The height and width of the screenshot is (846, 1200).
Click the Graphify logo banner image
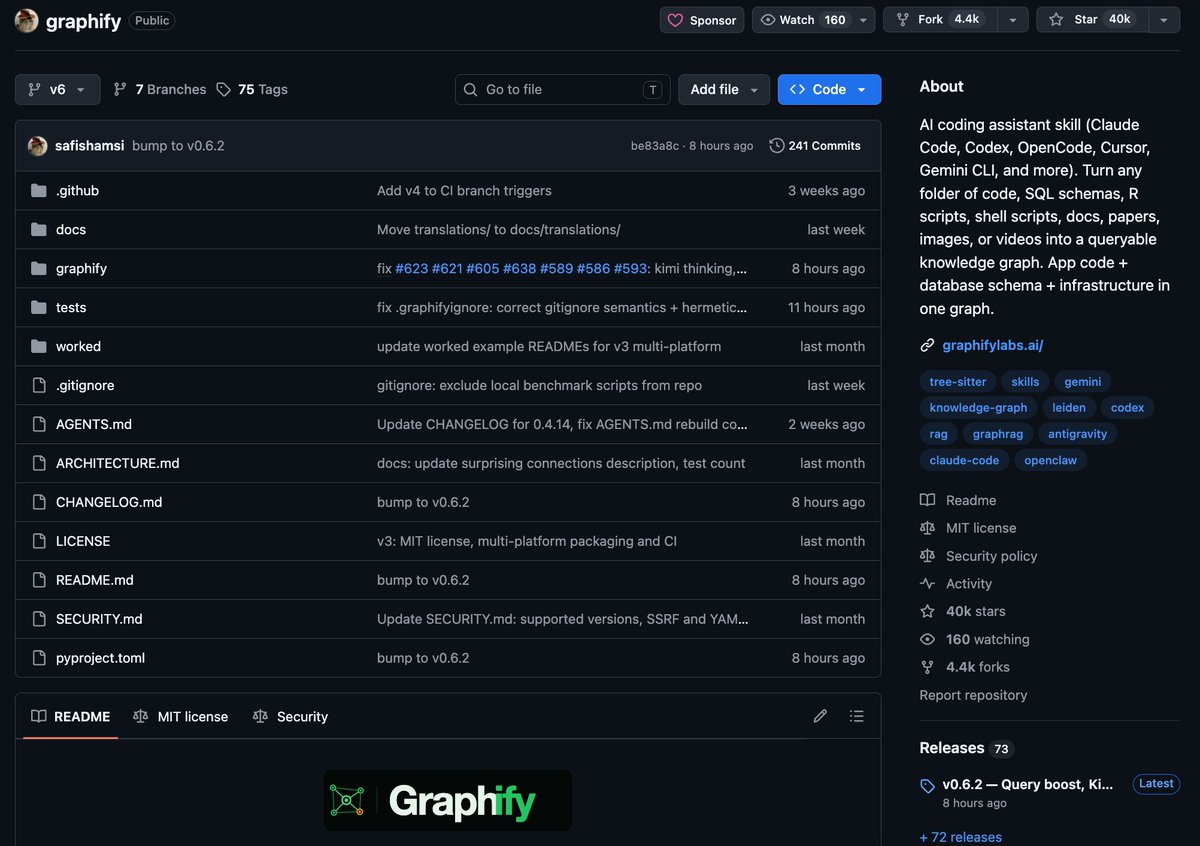(447, 800)
